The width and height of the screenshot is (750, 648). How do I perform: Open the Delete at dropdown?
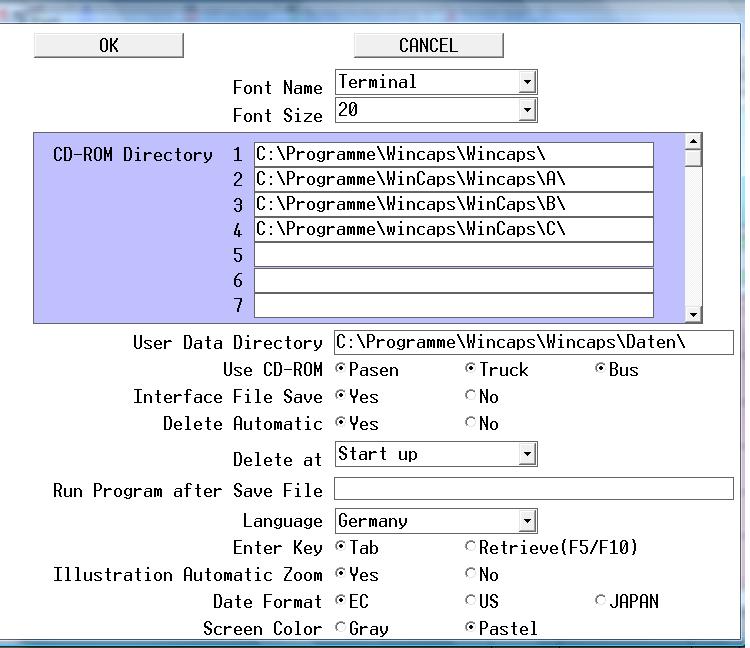527,454
